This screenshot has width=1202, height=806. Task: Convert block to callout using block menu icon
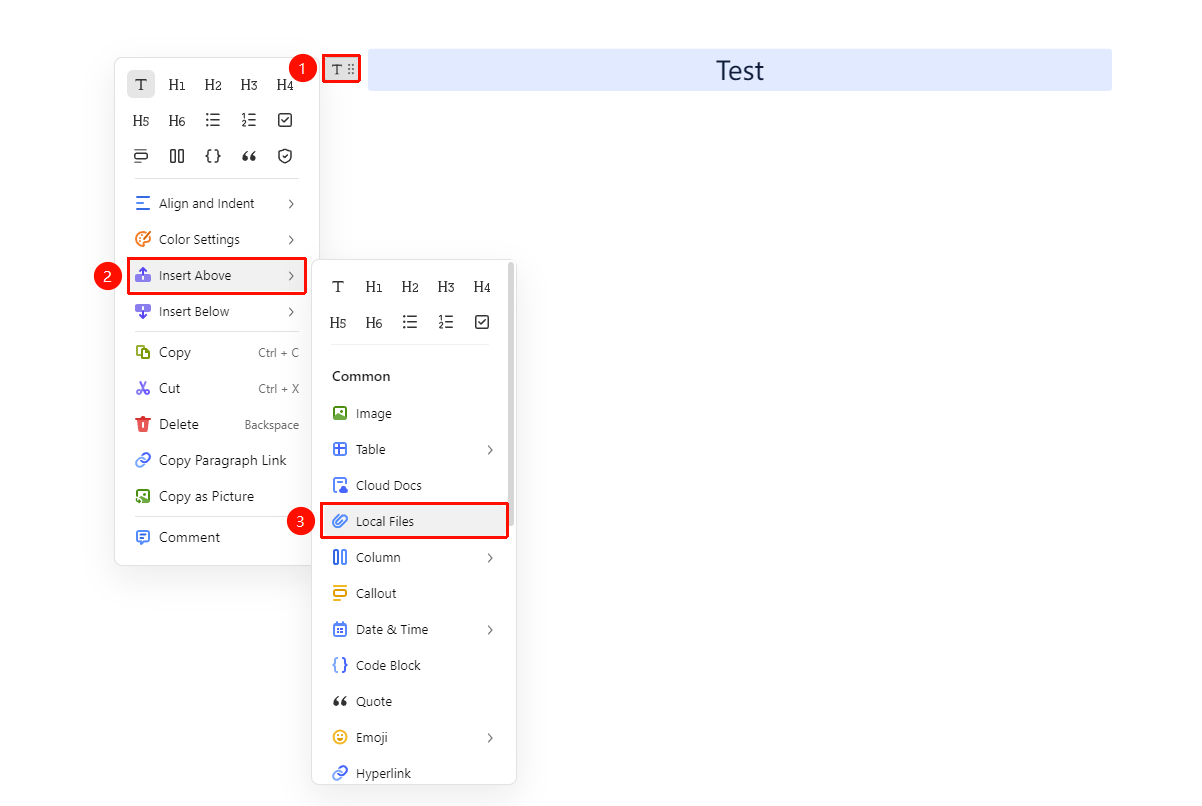click(x=141, y=156)
